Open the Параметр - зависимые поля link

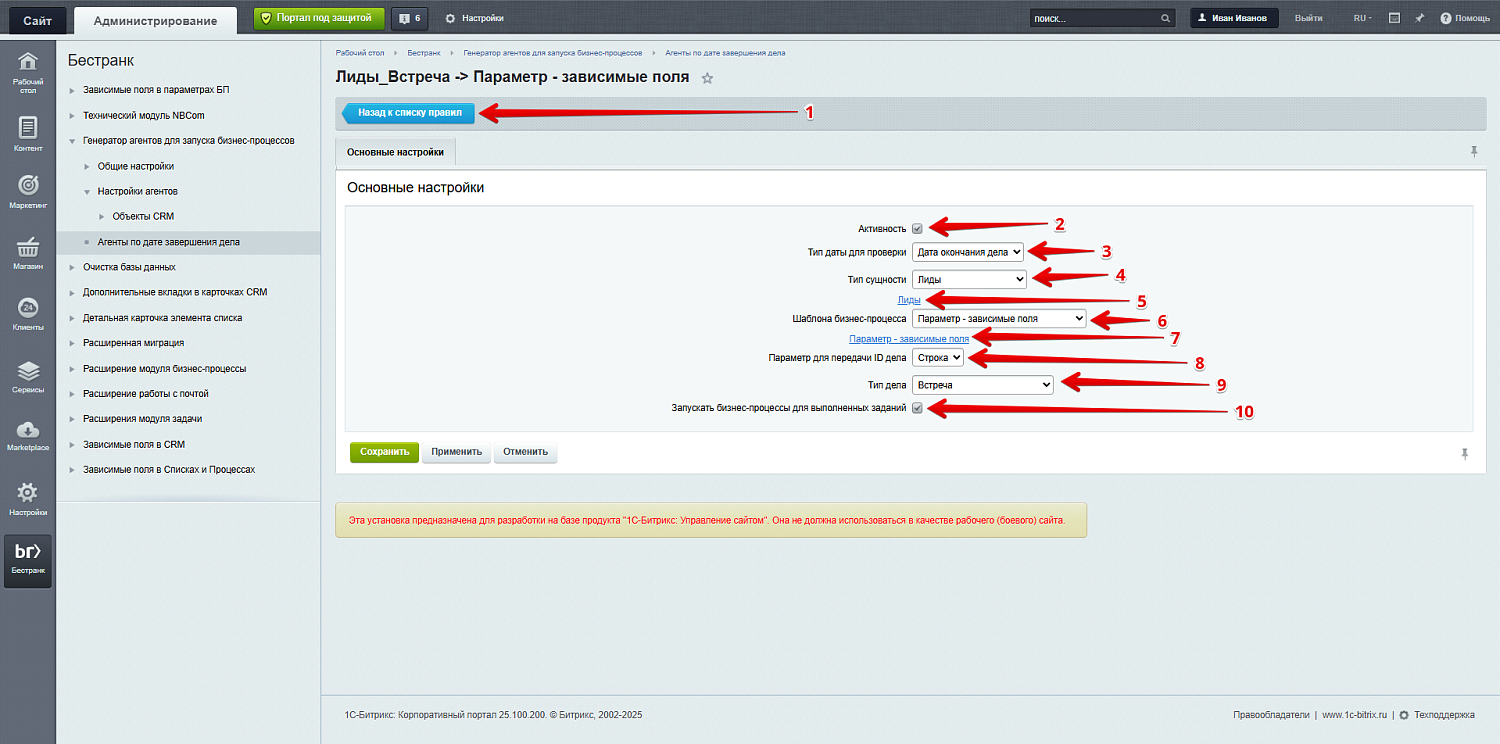908,339
